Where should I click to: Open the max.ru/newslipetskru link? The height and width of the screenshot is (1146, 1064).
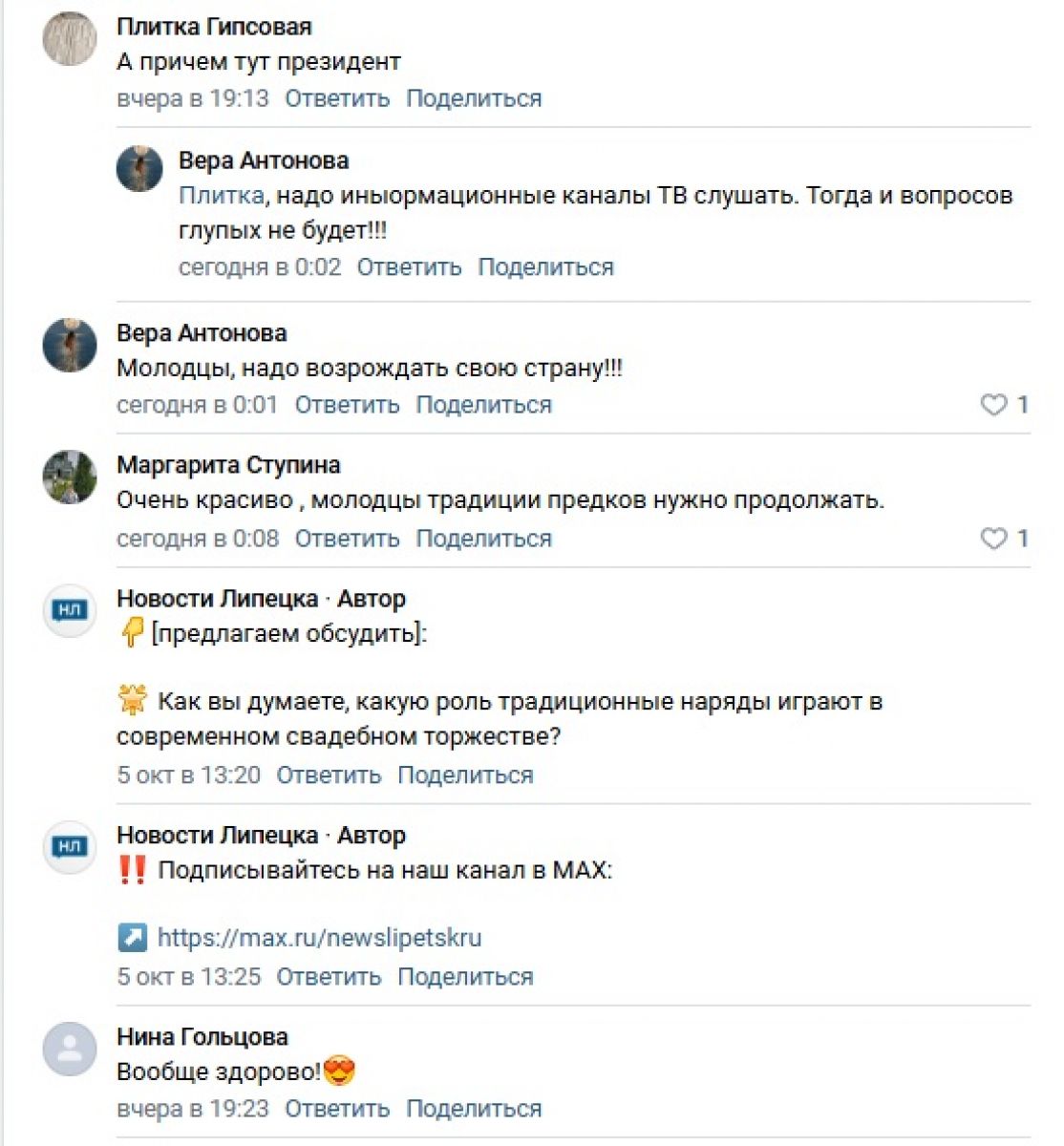click(319, 938)
